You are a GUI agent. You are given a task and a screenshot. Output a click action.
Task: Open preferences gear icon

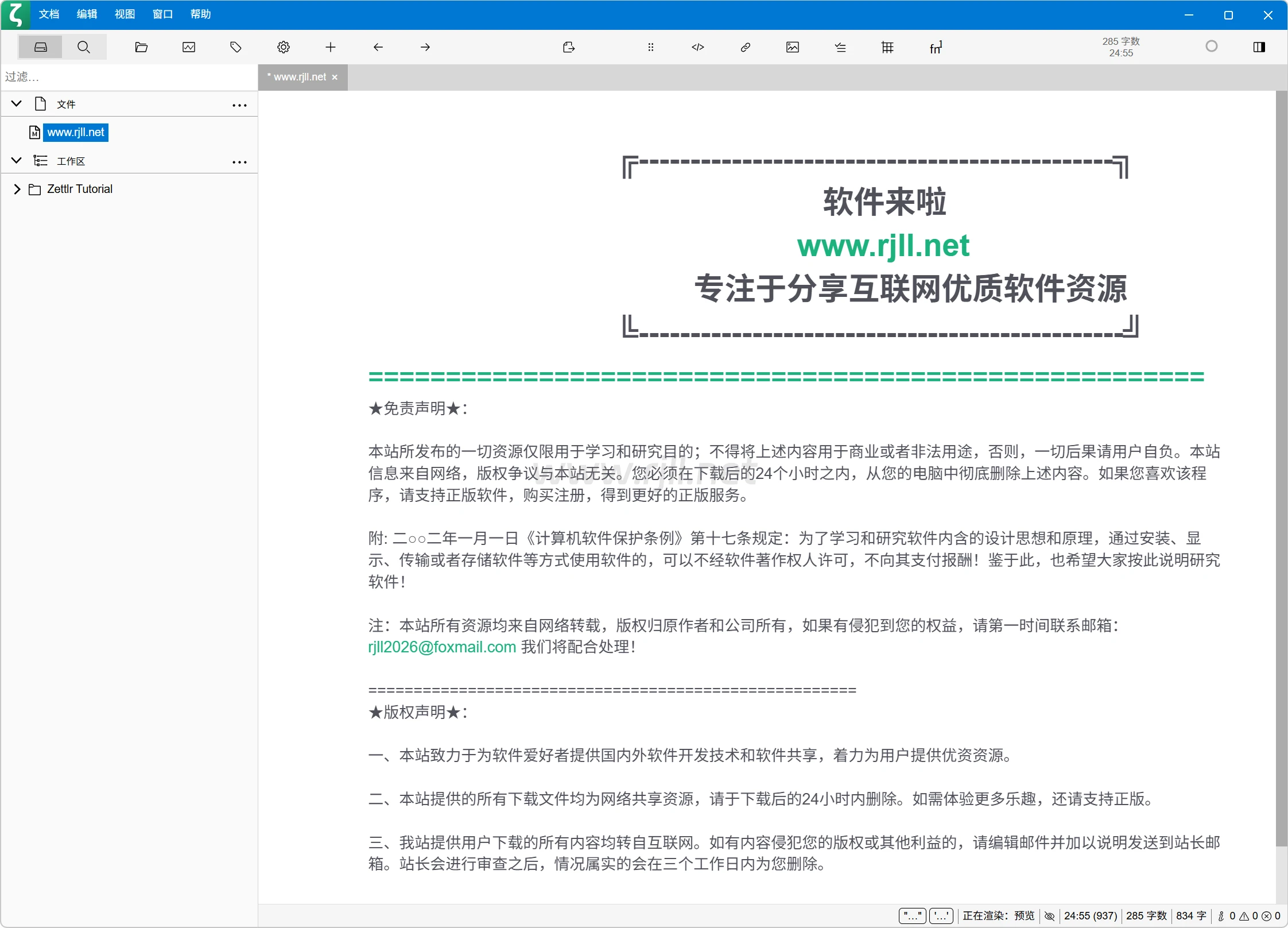tap(284, 47)
